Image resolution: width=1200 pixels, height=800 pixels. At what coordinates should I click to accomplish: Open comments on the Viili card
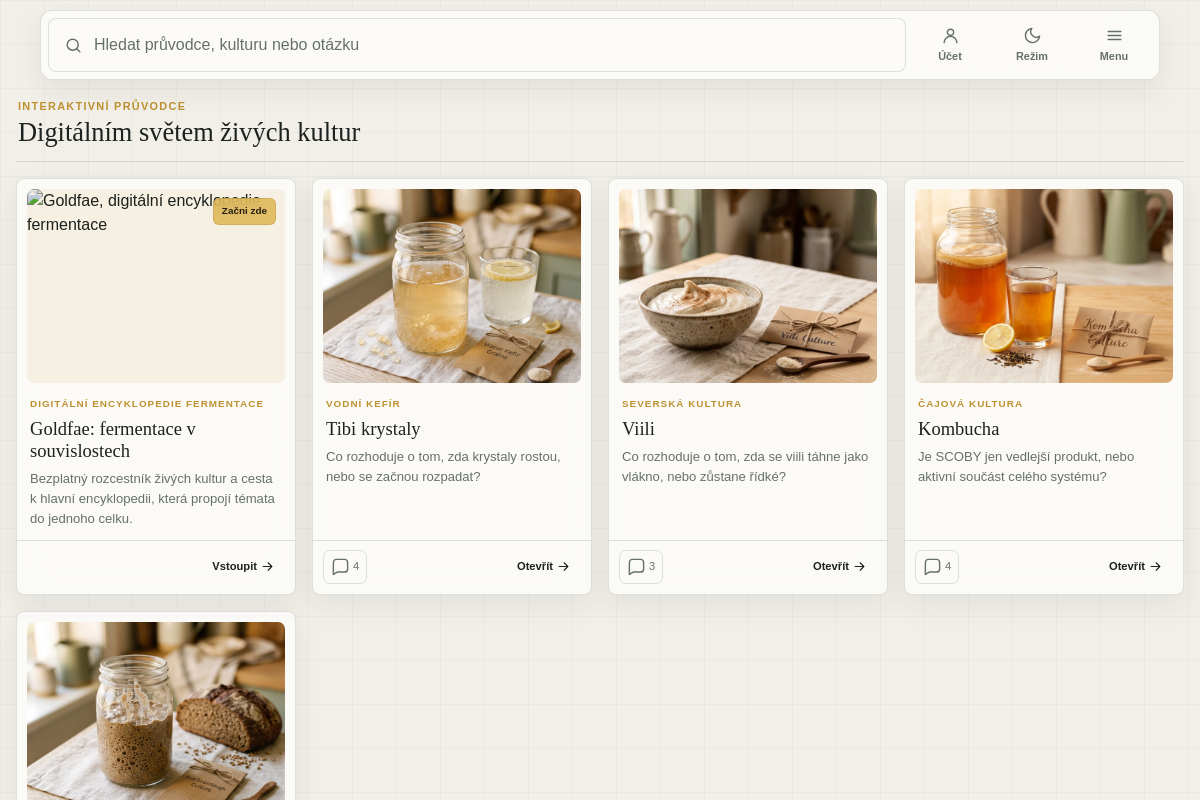[641, 567]
